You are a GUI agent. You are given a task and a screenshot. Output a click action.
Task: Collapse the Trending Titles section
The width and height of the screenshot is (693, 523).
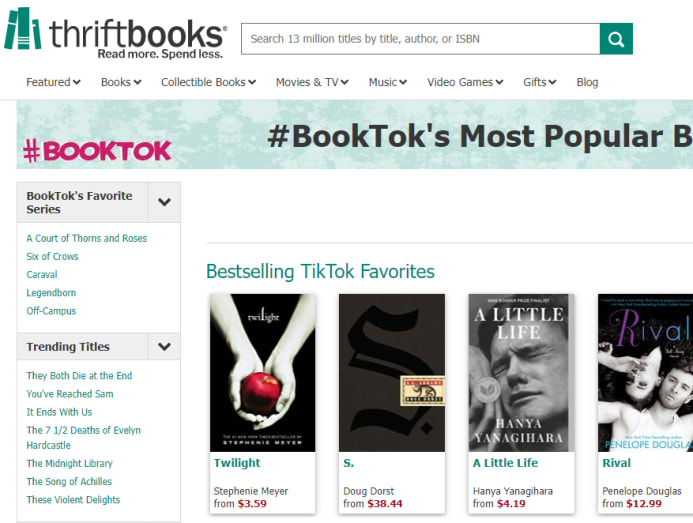(164, 347)
